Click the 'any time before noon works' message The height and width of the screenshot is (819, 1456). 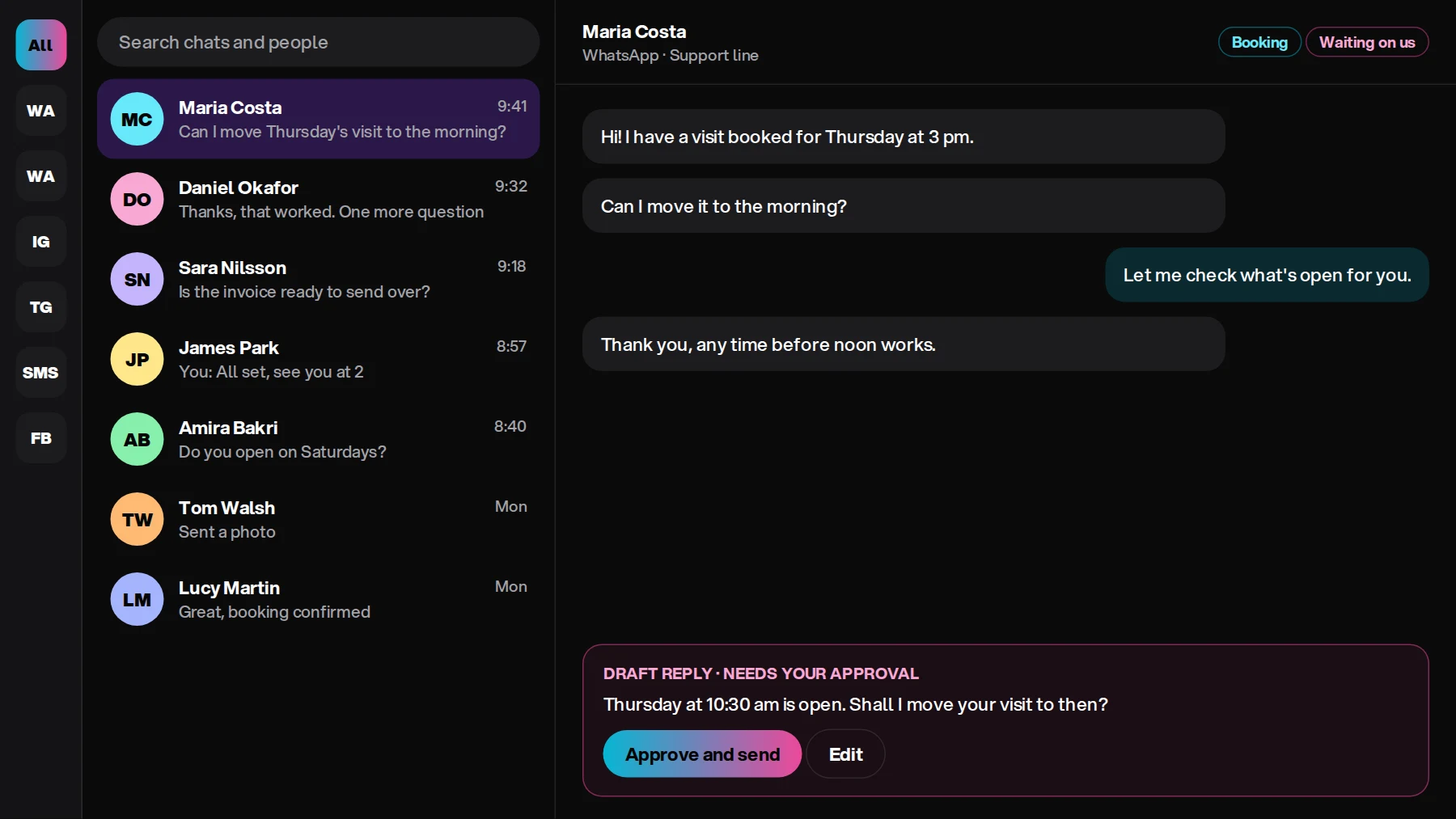click(x=904, y=344)
